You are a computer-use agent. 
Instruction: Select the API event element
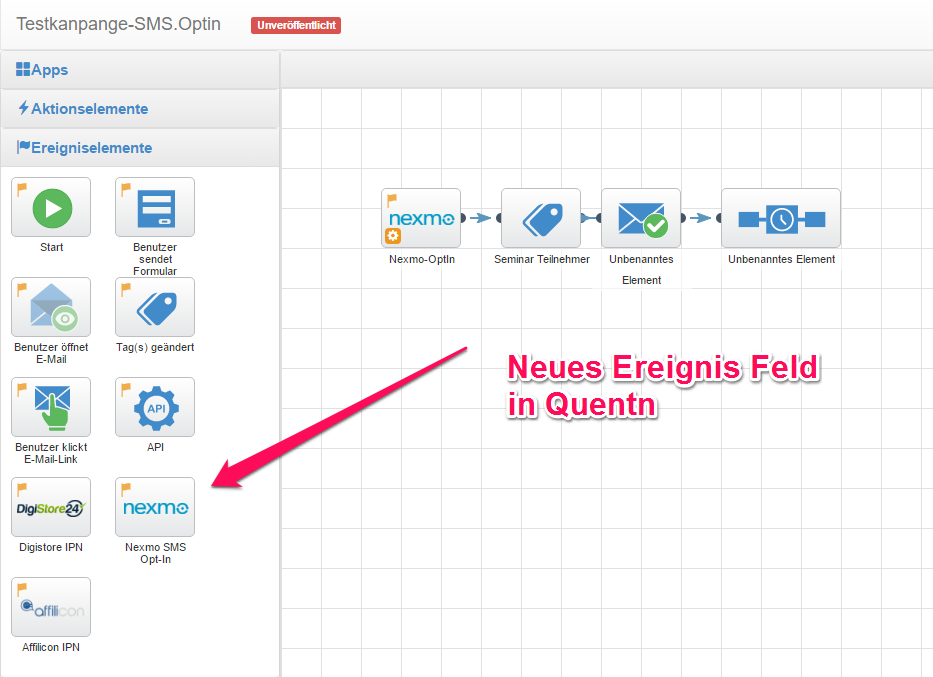[x=155, y=407]
